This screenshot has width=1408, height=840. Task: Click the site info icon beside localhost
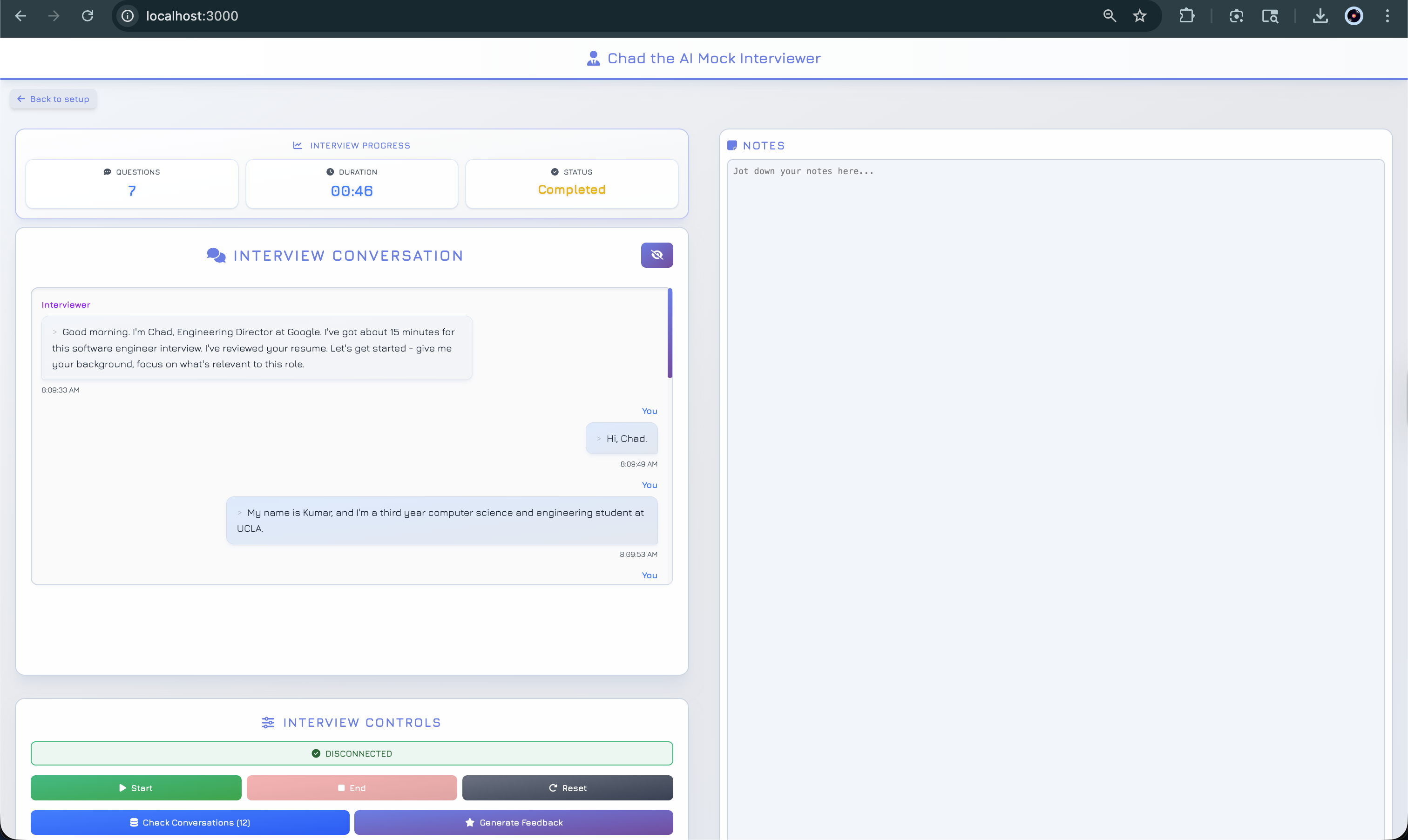point(128,16)
